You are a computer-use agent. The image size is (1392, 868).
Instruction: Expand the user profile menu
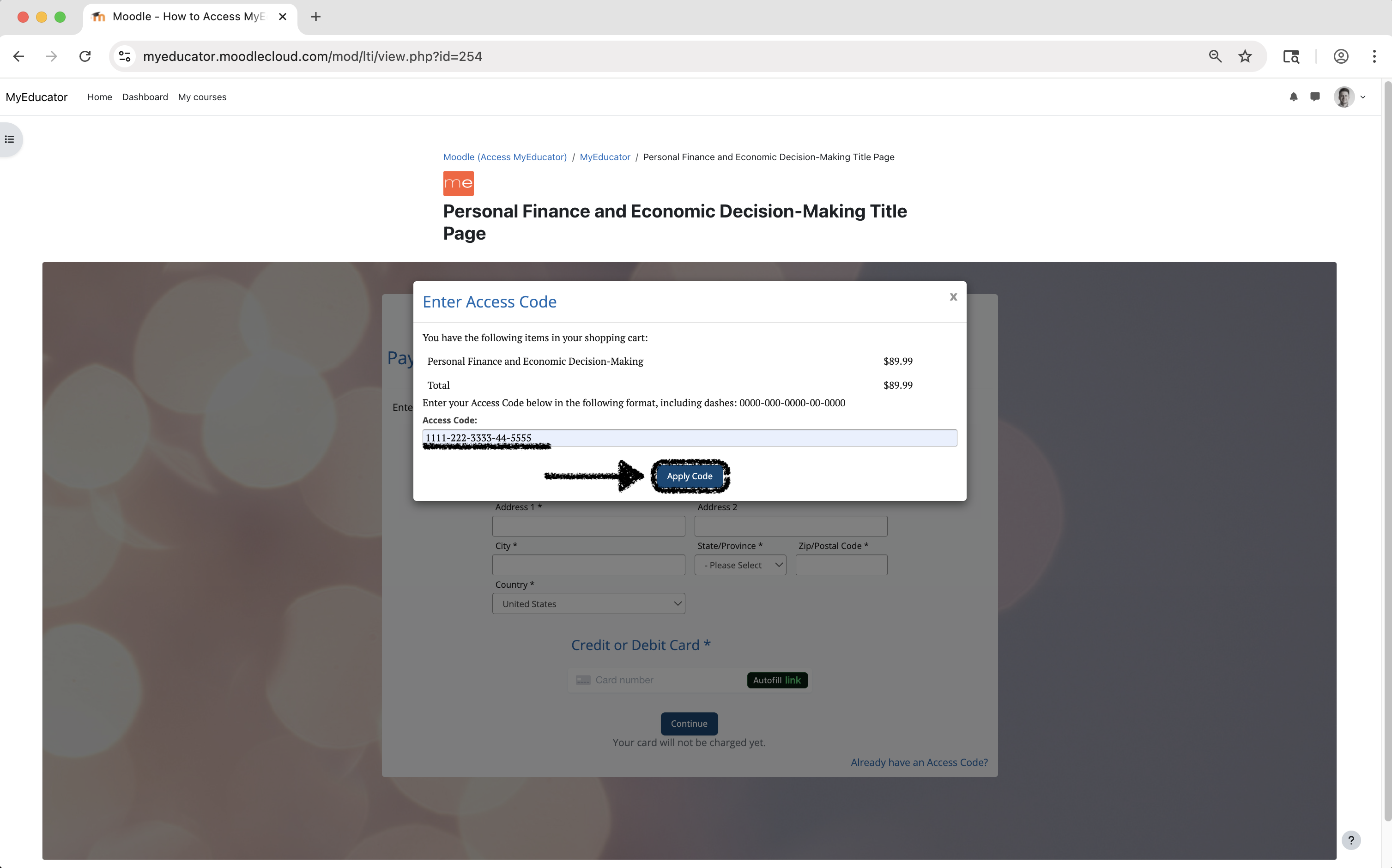(1350, 96)
